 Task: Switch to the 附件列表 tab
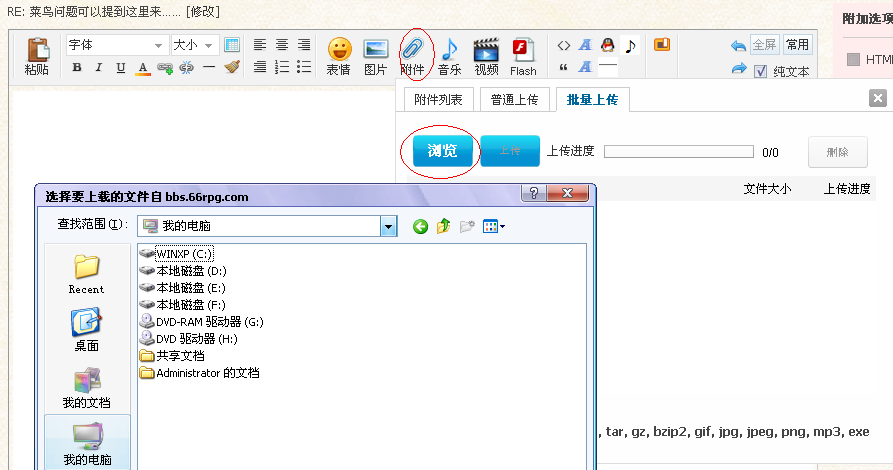click(x=438, y=100)
